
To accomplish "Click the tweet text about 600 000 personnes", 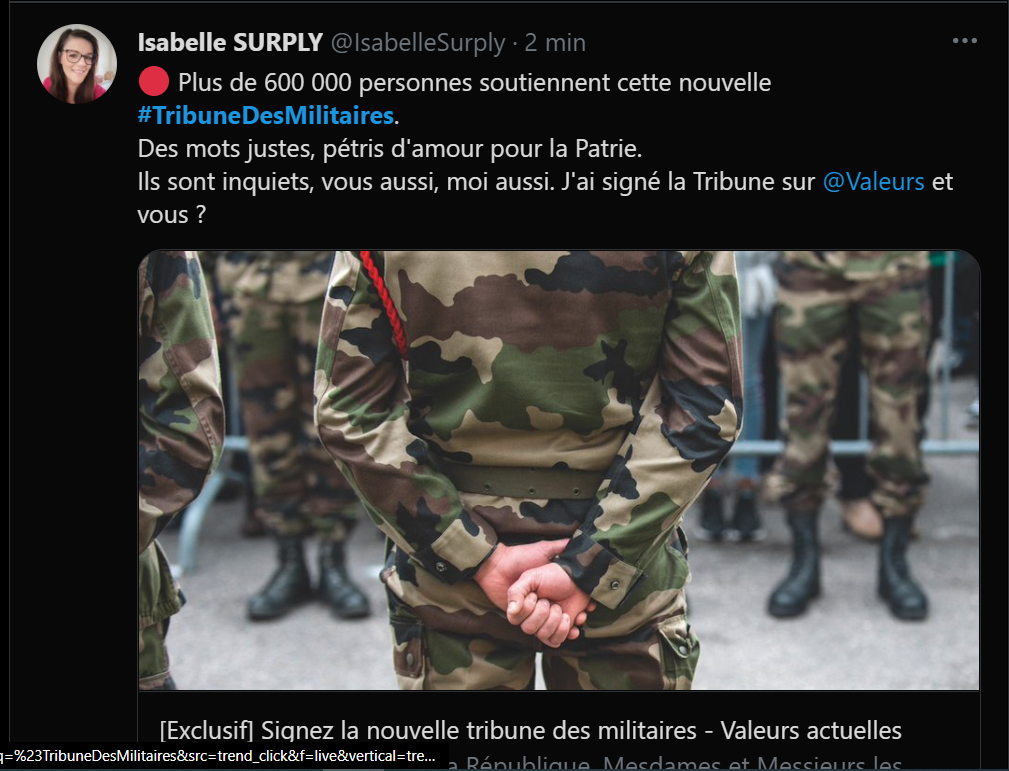I will coord(474,82).
